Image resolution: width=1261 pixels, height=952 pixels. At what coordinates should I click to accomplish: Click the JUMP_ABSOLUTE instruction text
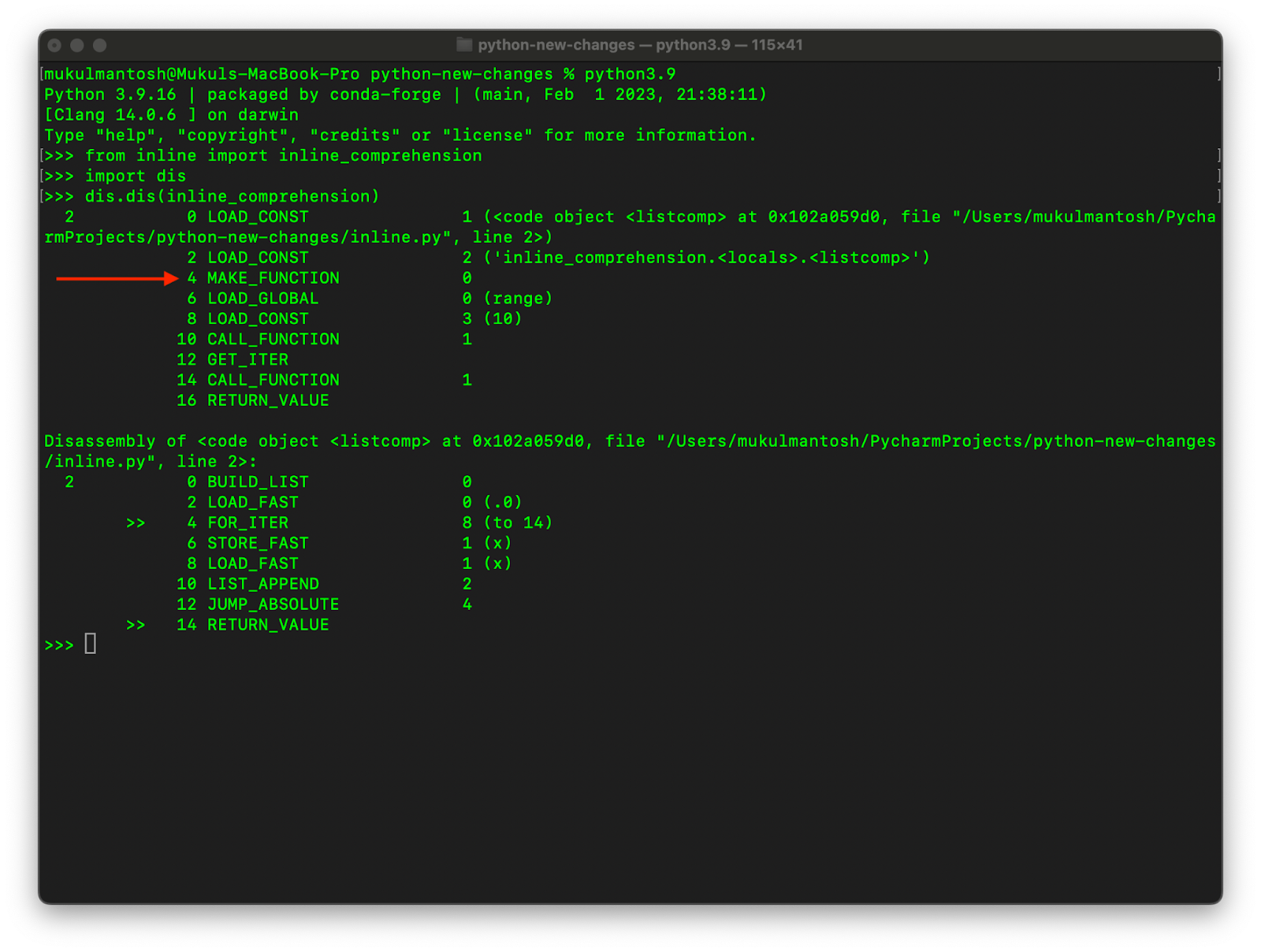coord(273,604)
